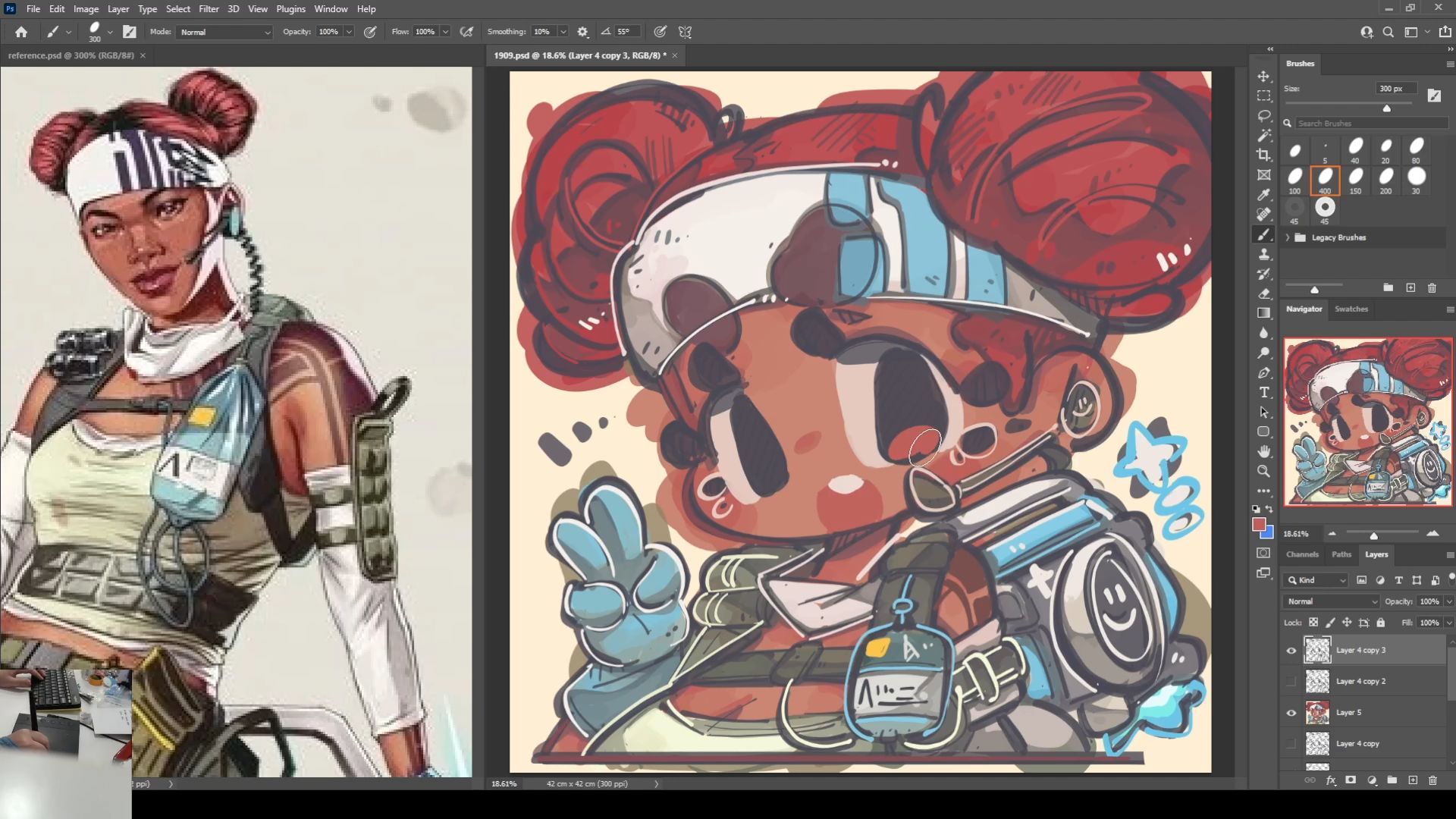Select the Gradient tool
This screenshot has width=1456, height=819.
coord(1263,314)
